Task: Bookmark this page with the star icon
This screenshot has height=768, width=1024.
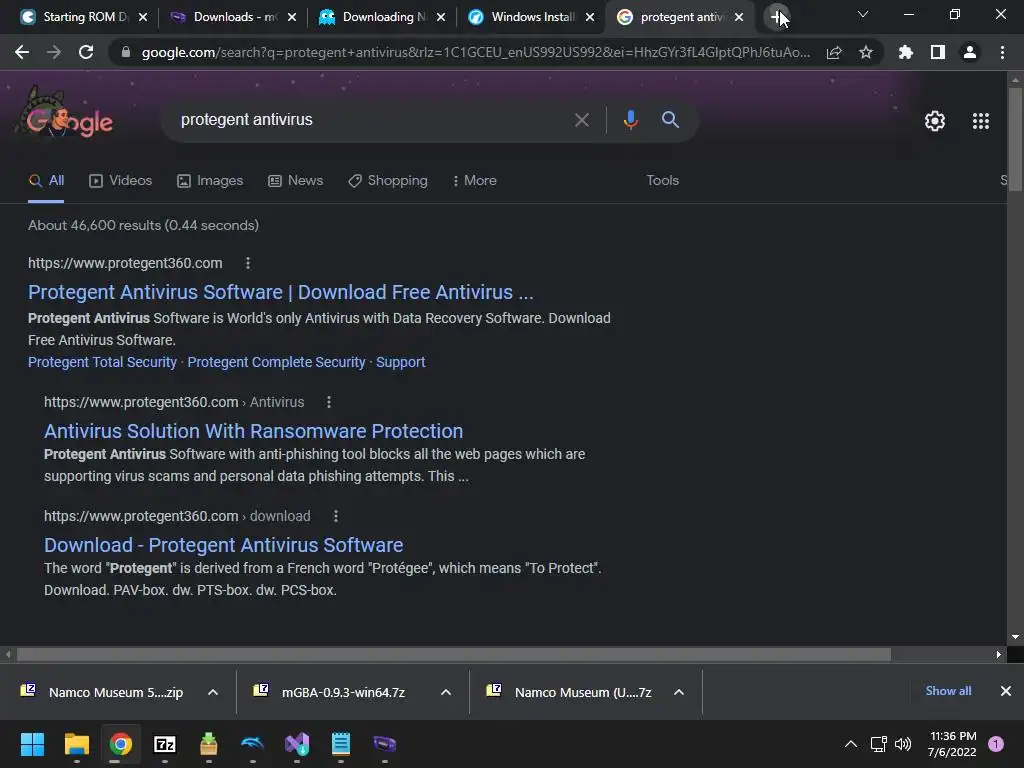Action: [x=866, y=52]
